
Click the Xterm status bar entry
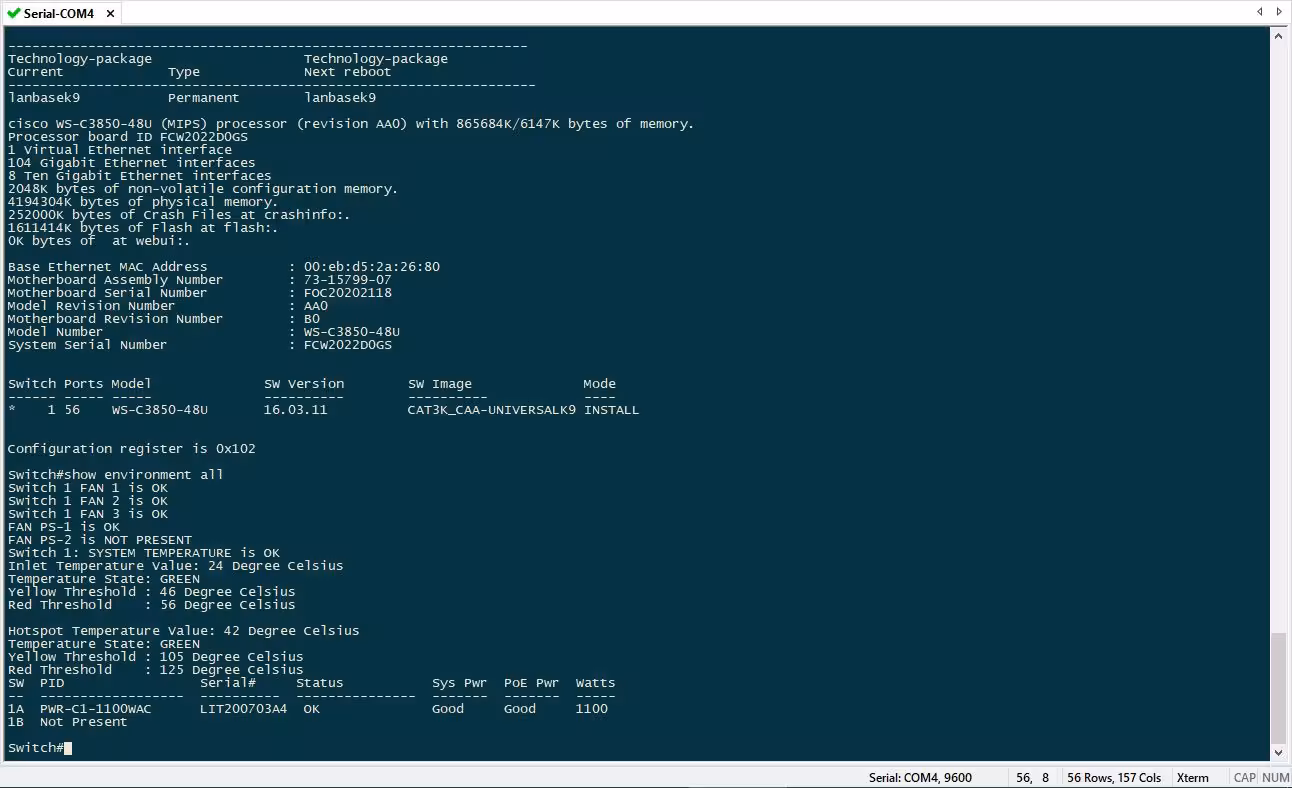tap(1192, 778)
